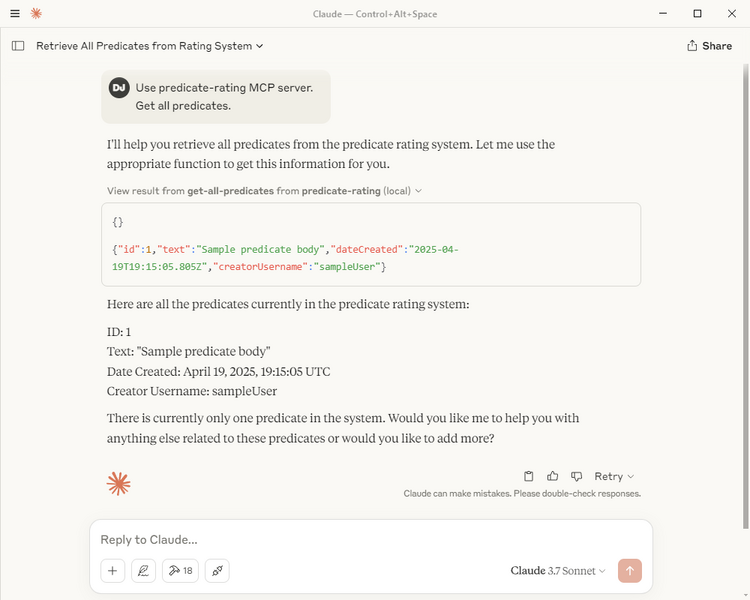Maximize the Claude window
This screenshot has height=600, width=750.
(697, 13)
